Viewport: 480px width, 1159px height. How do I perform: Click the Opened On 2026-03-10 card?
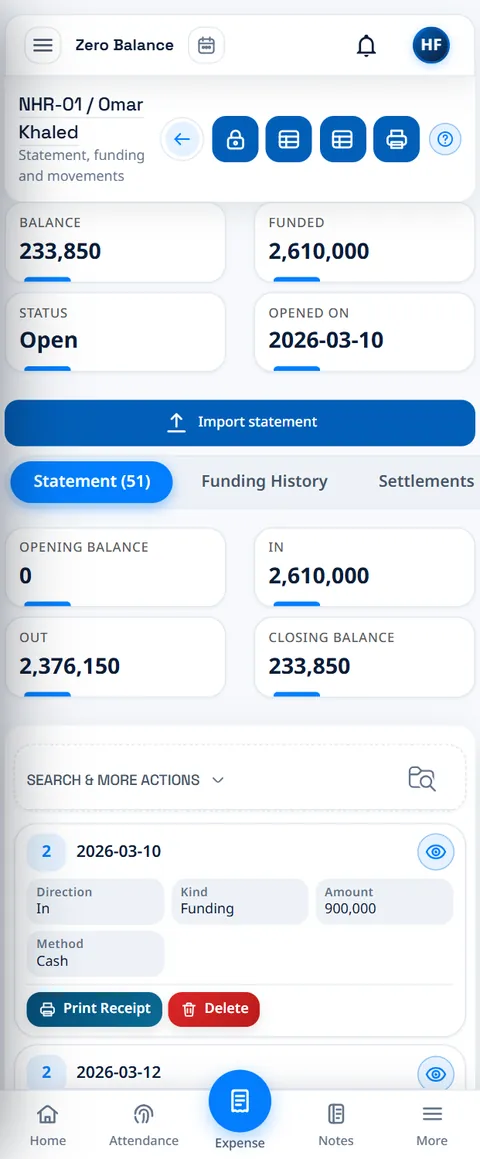[x=365, y=332]
